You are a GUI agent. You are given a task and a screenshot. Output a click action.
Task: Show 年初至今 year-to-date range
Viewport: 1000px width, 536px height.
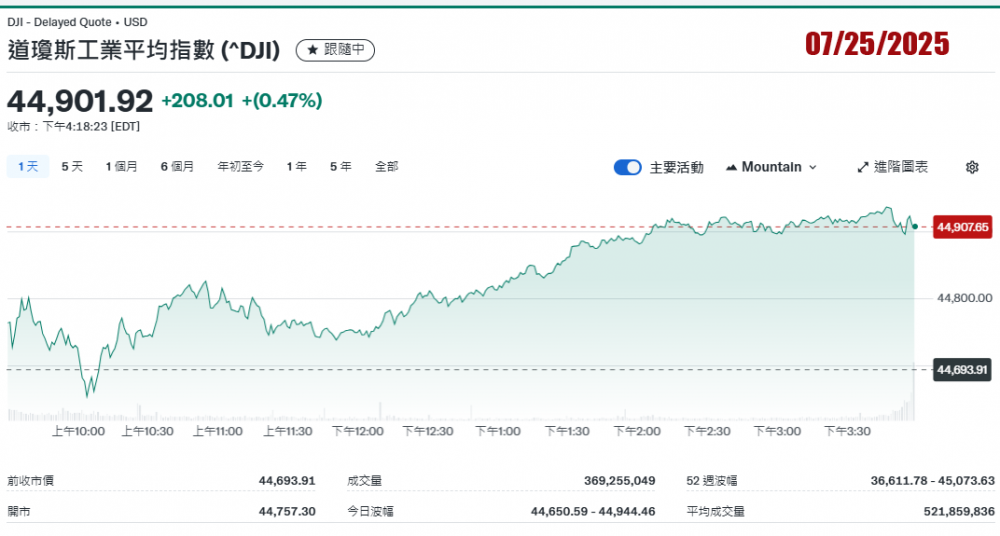[240, 167]
